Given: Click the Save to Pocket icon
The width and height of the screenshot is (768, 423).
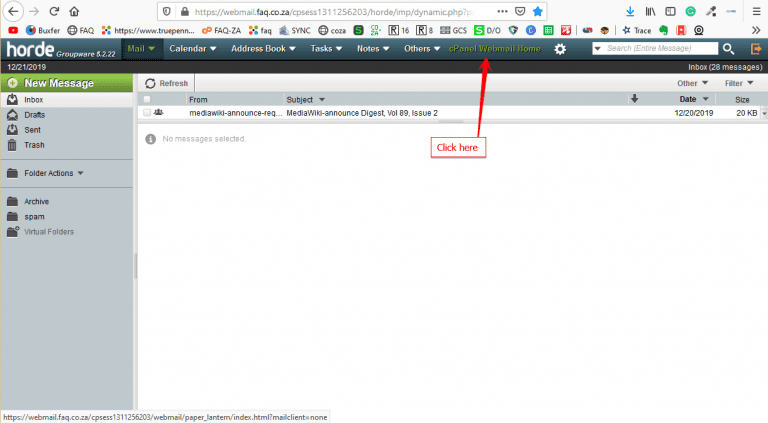Looking at the screenshot, I should tap(520, 11).
